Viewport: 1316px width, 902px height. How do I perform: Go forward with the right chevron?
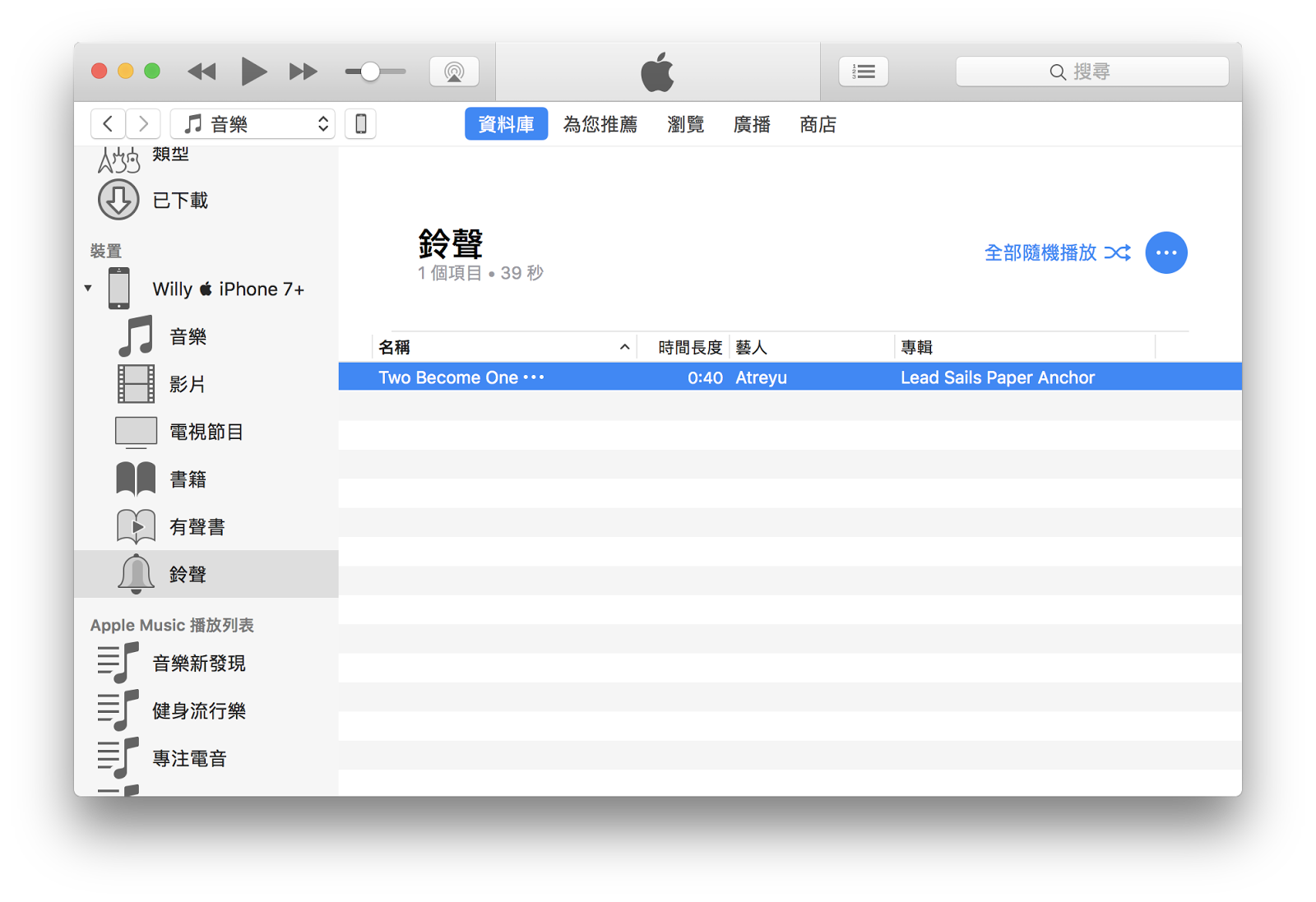click(143, 124)
